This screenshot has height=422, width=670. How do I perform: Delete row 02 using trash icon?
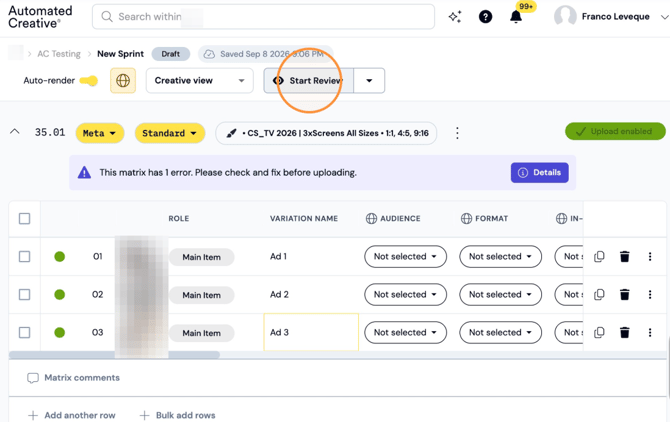pos(624,294)
